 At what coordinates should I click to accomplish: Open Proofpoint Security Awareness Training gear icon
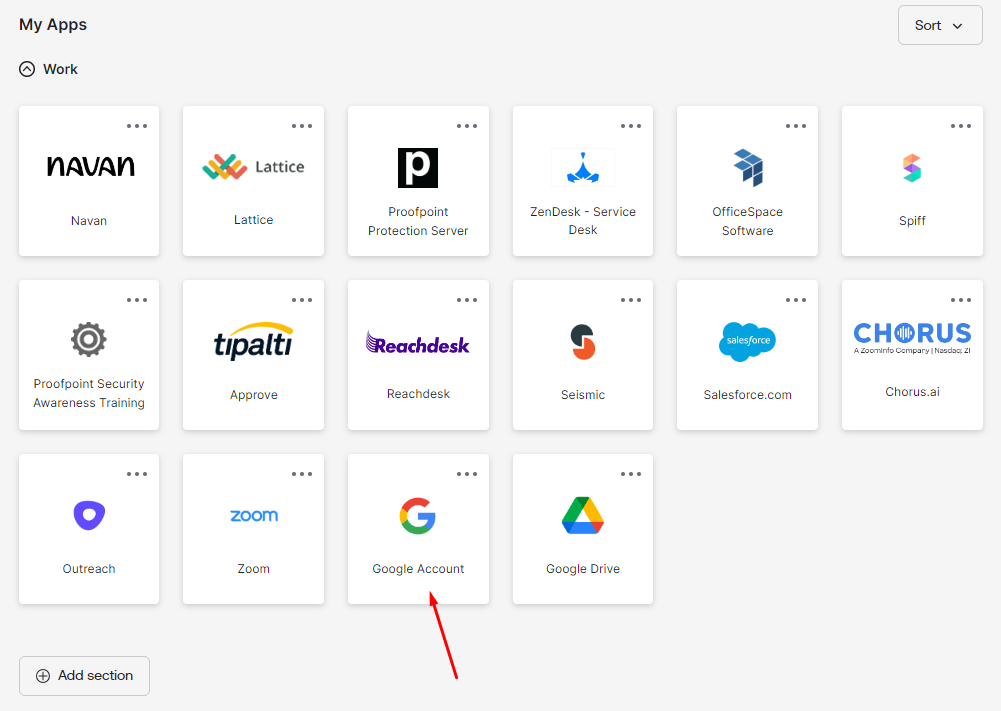[89, 340]
